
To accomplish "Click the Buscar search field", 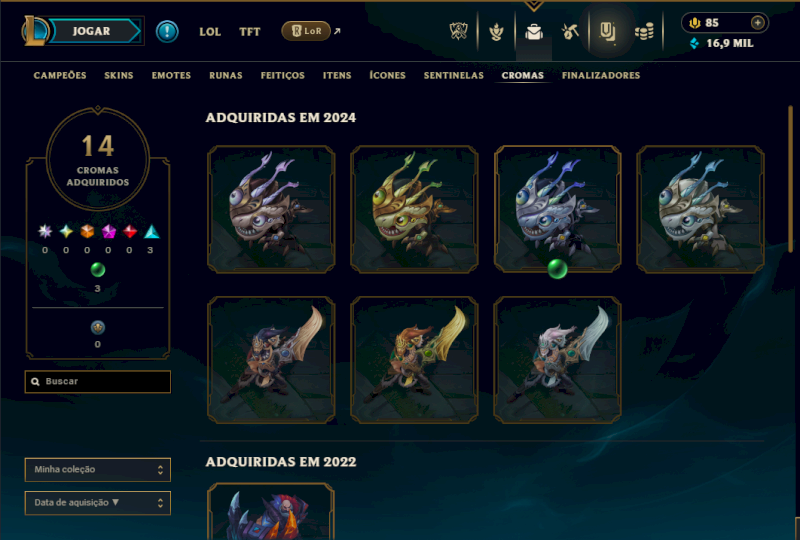I will [97, 382].
